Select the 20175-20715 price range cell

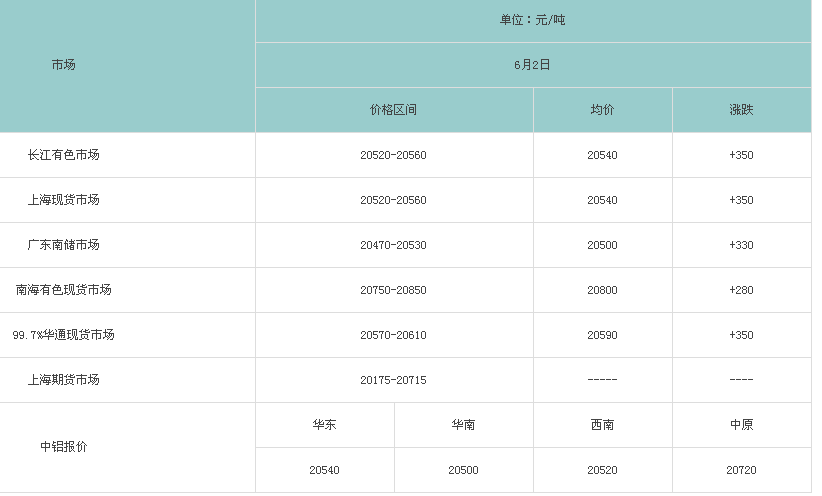coord(393,380)
